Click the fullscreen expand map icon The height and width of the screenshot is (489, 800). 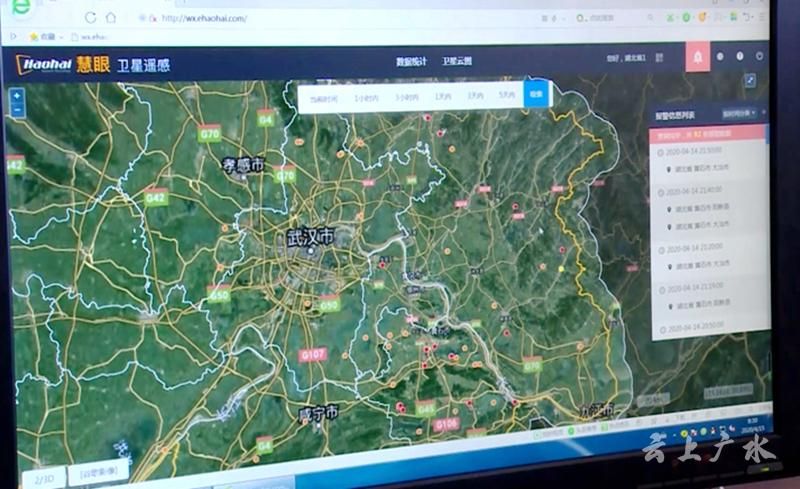pos(750,80)
